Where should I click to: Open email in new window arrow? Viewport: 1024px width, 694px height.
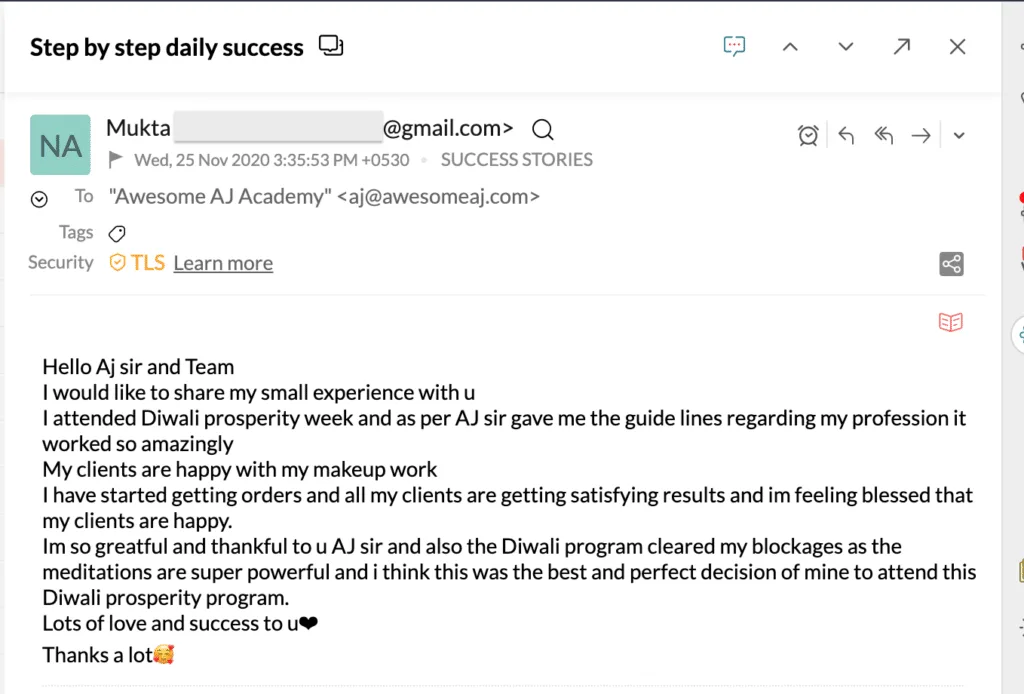[902, 47]
